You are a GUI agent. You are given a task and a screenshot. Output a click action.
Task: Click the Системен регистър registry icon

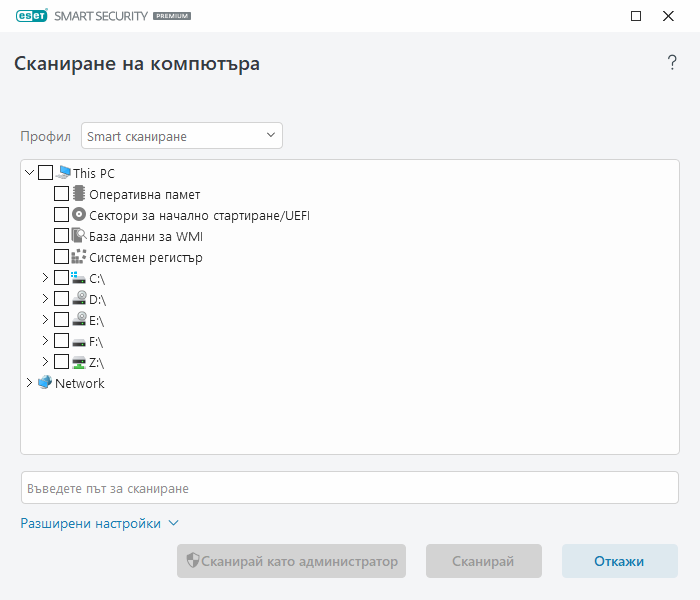click(79, 257)
